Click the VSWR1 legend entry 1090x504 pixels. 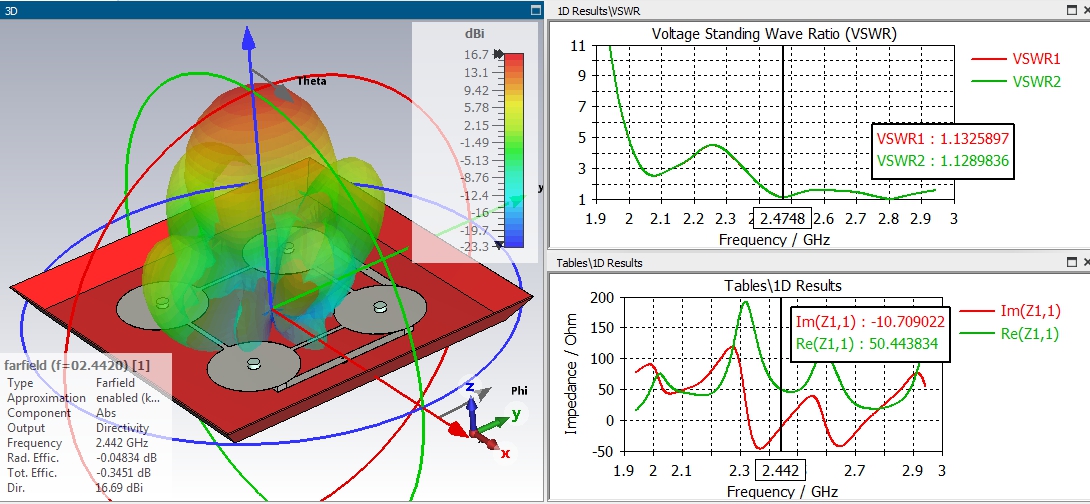1016,59
